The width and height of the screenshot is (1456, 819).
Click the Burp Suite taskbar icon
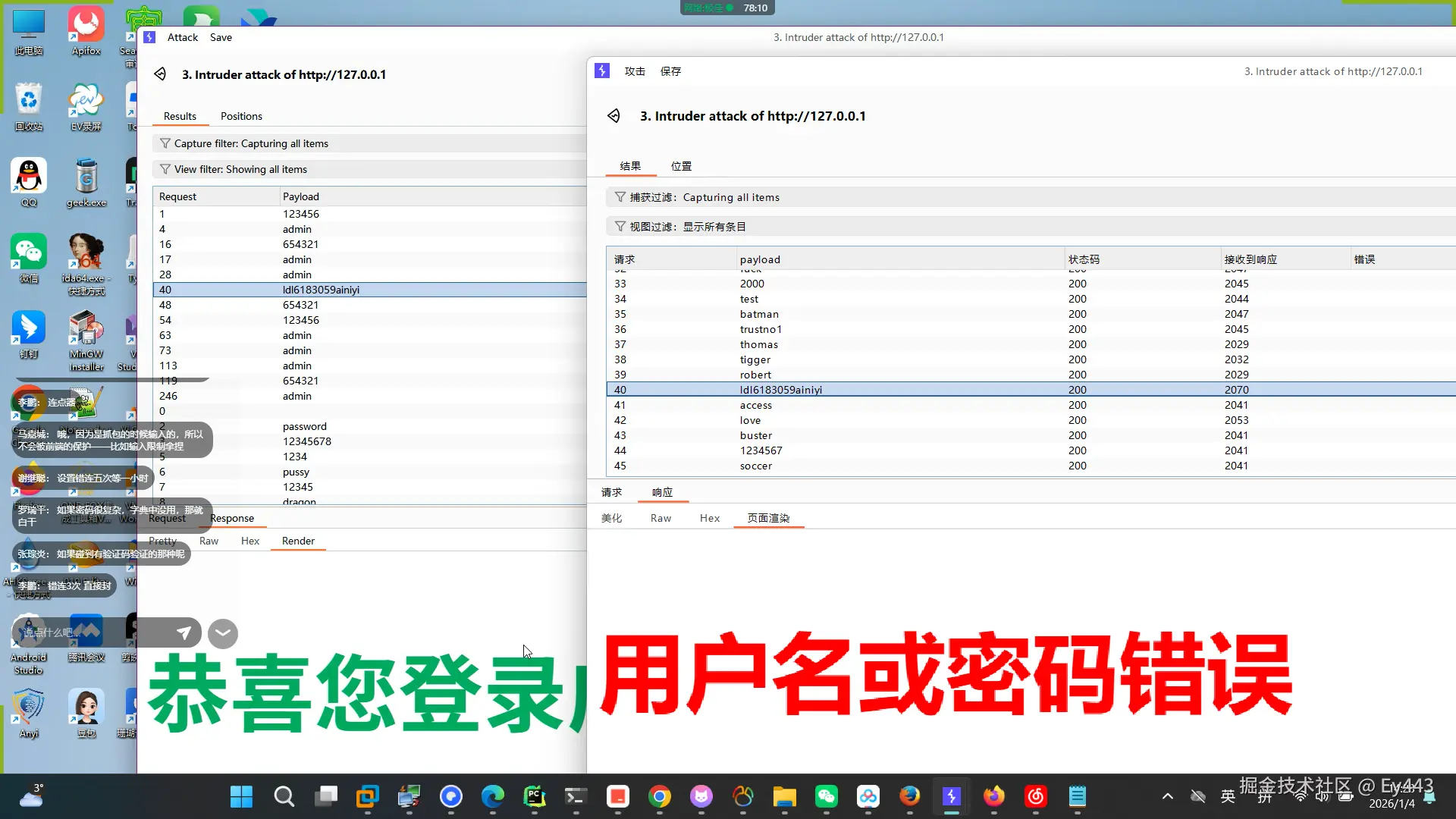tap(951, 796)
